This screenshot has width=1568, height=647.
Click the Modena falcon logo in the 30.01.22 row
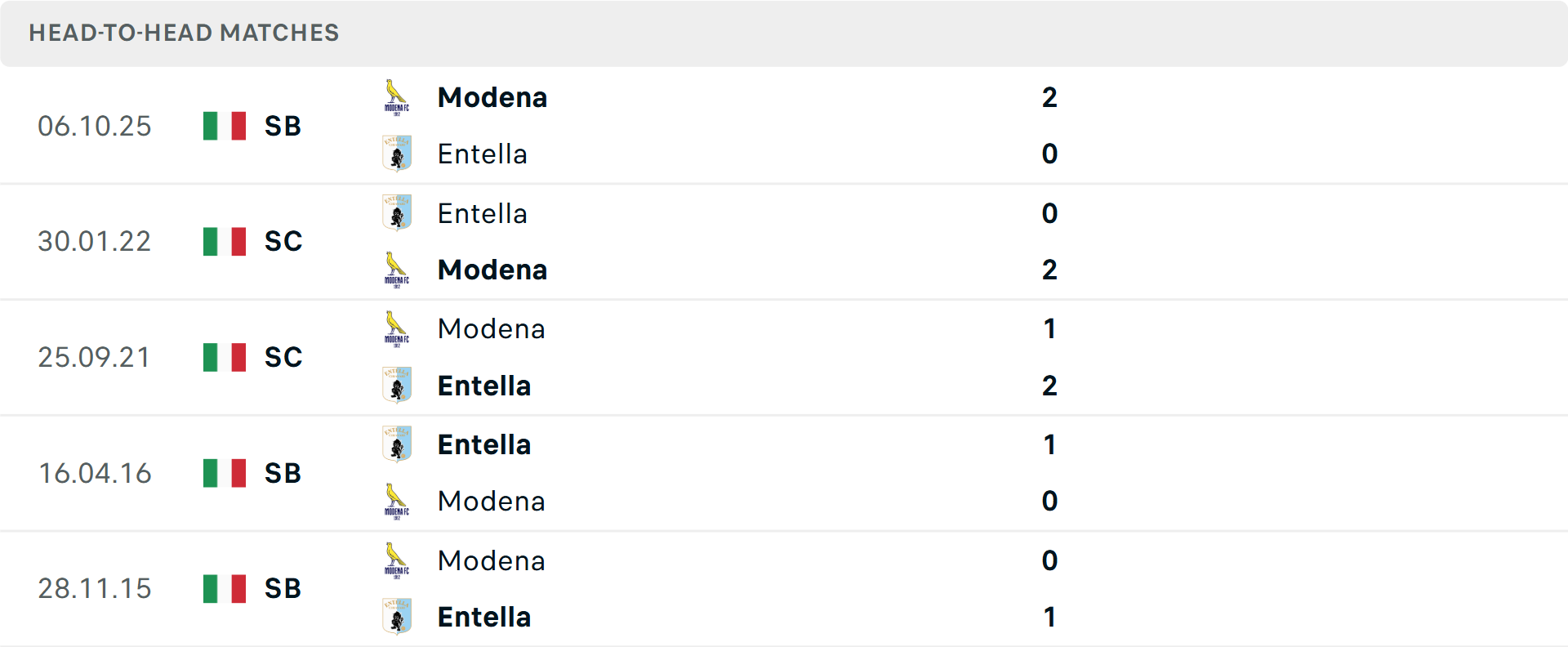tap(395, 270)
